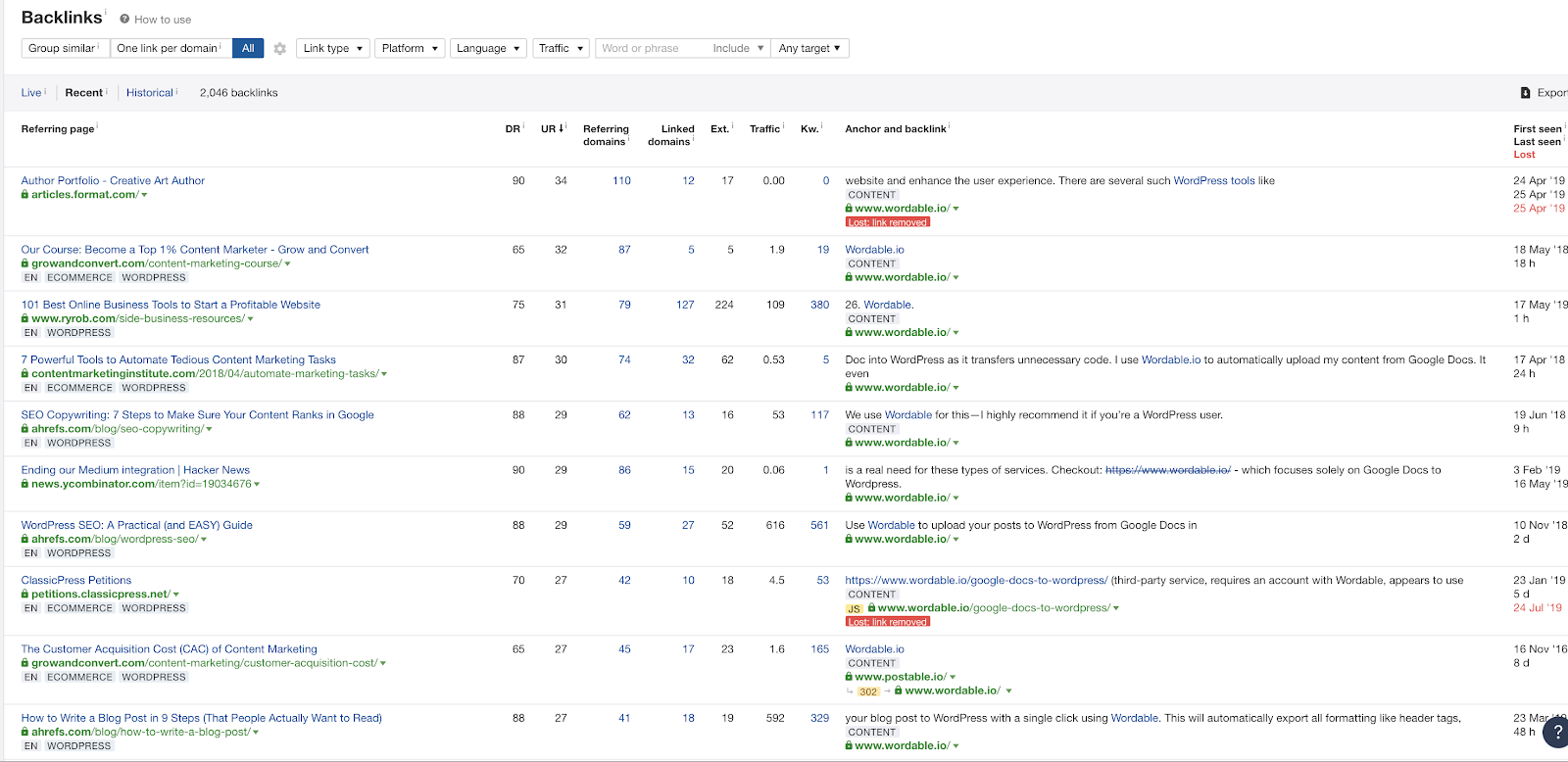
Task: Open the help question mark bubble
Action: [1557, 733]
